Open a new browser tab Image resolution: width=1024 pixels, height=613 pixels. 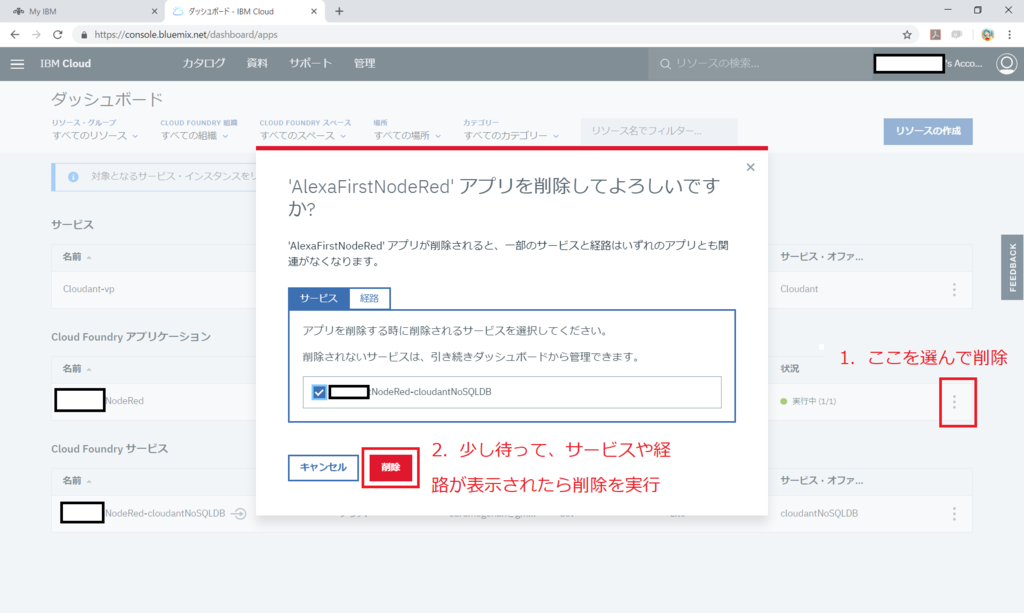[x=339, y=11]
